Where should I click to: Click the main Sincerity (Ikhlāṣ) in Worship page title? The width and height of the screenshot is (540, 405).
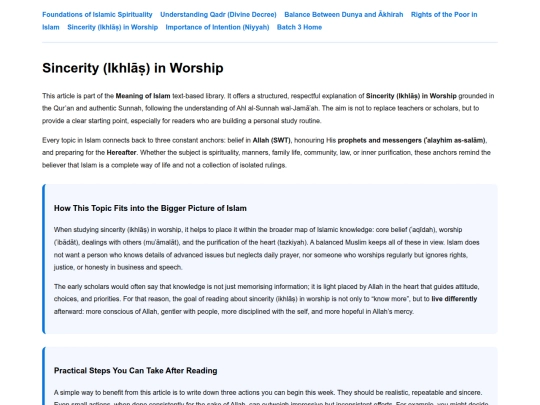coord(133,68)
